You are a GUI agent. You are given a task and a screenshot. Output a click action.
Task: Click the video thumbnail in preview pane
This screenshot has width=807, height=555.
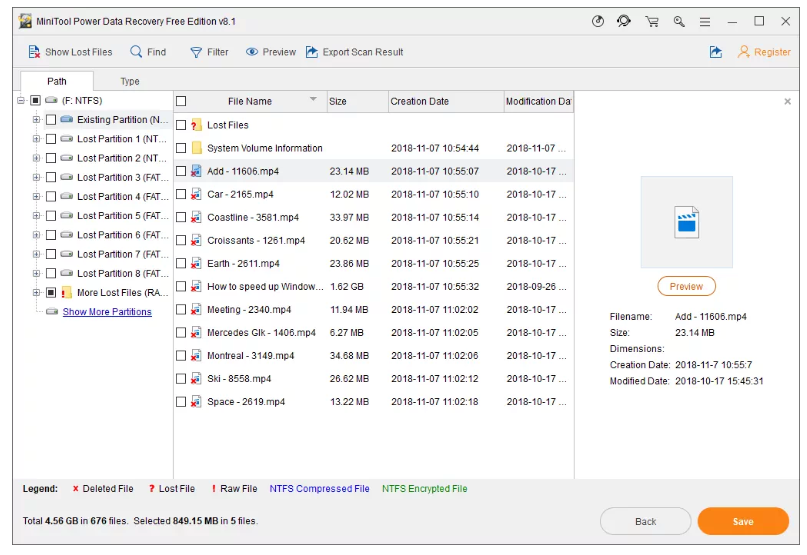(x=687, y=222)
